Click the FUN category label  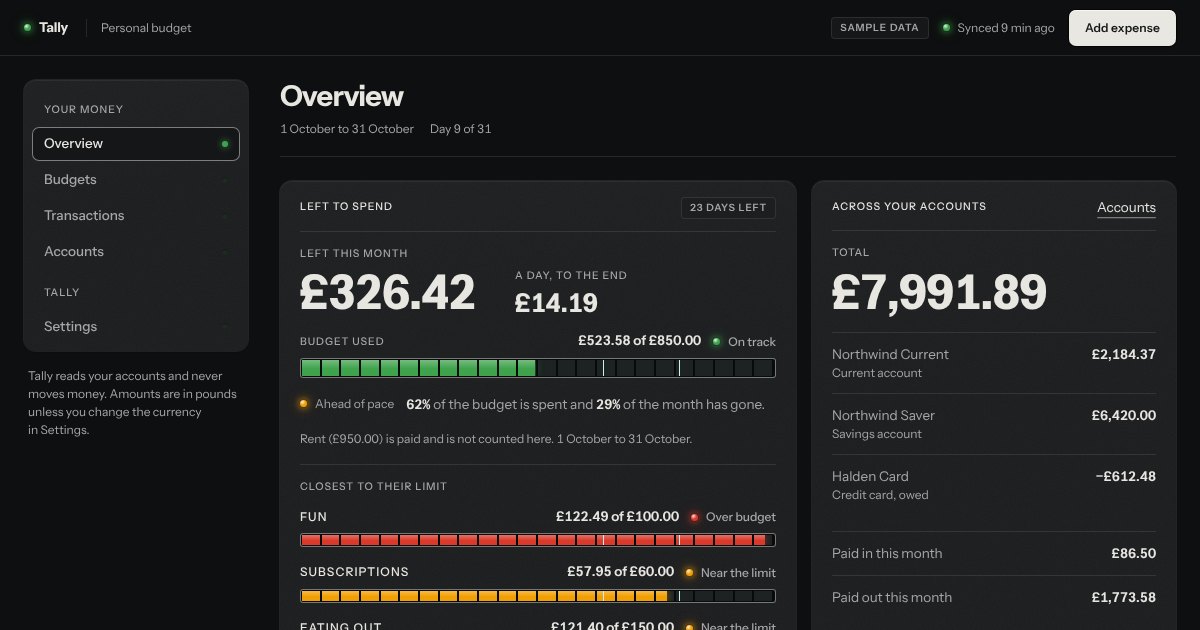pyautogui.click(x=313, y=517)
